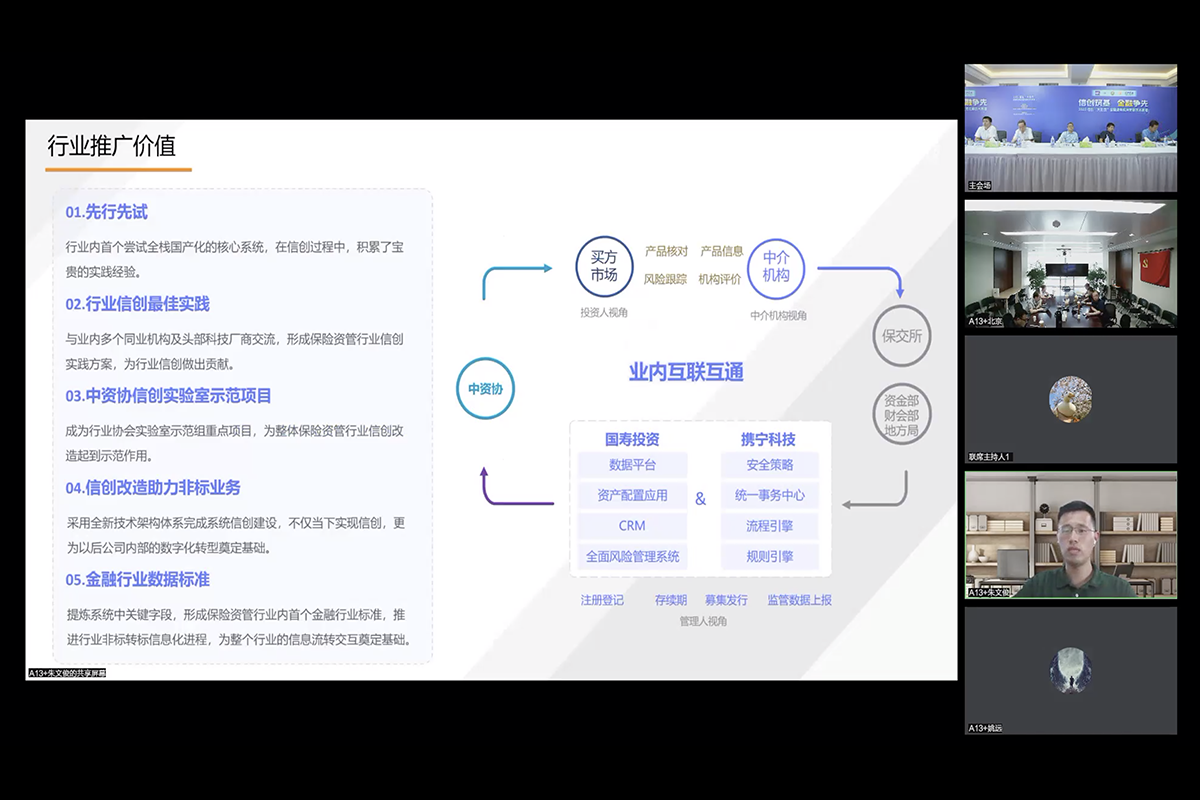
Task: Click the 数据平台 box
Action: [x=633, y=465]
